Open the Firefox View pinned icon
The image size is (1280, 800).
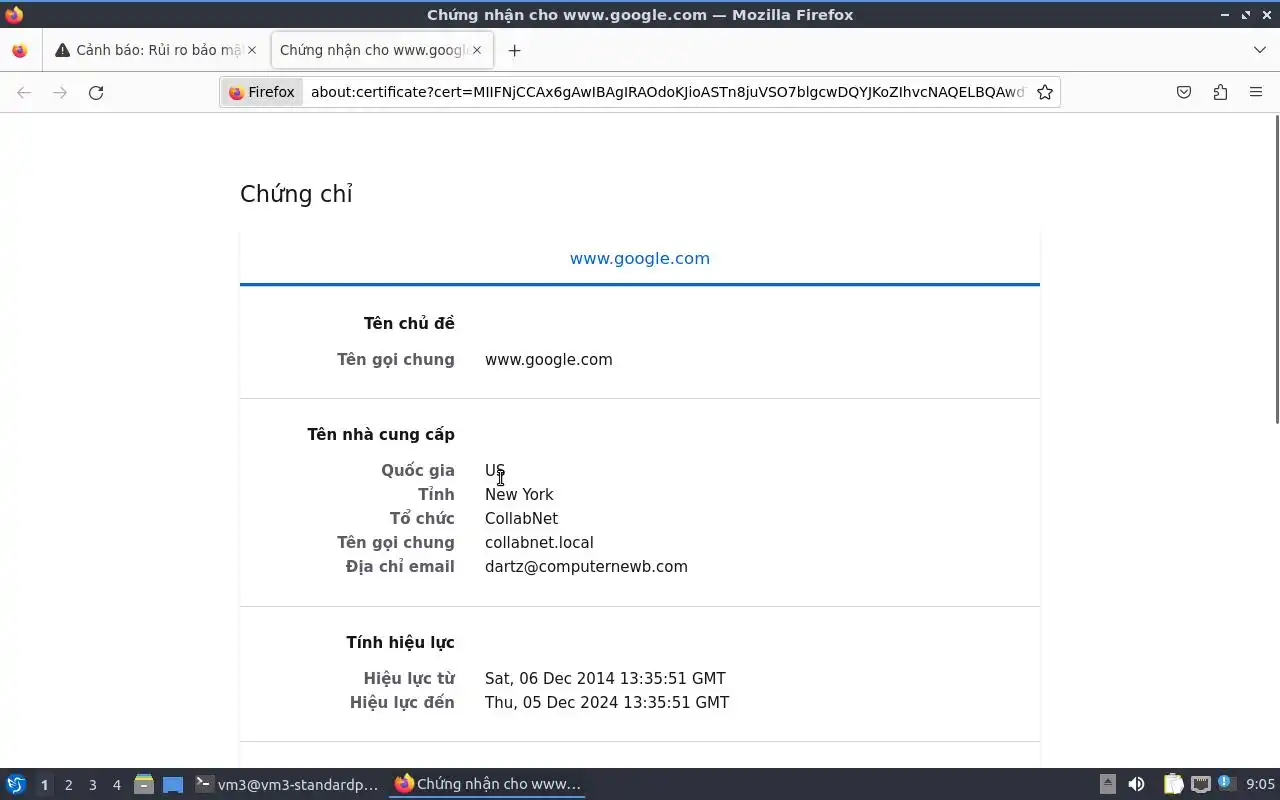(20, 50)
